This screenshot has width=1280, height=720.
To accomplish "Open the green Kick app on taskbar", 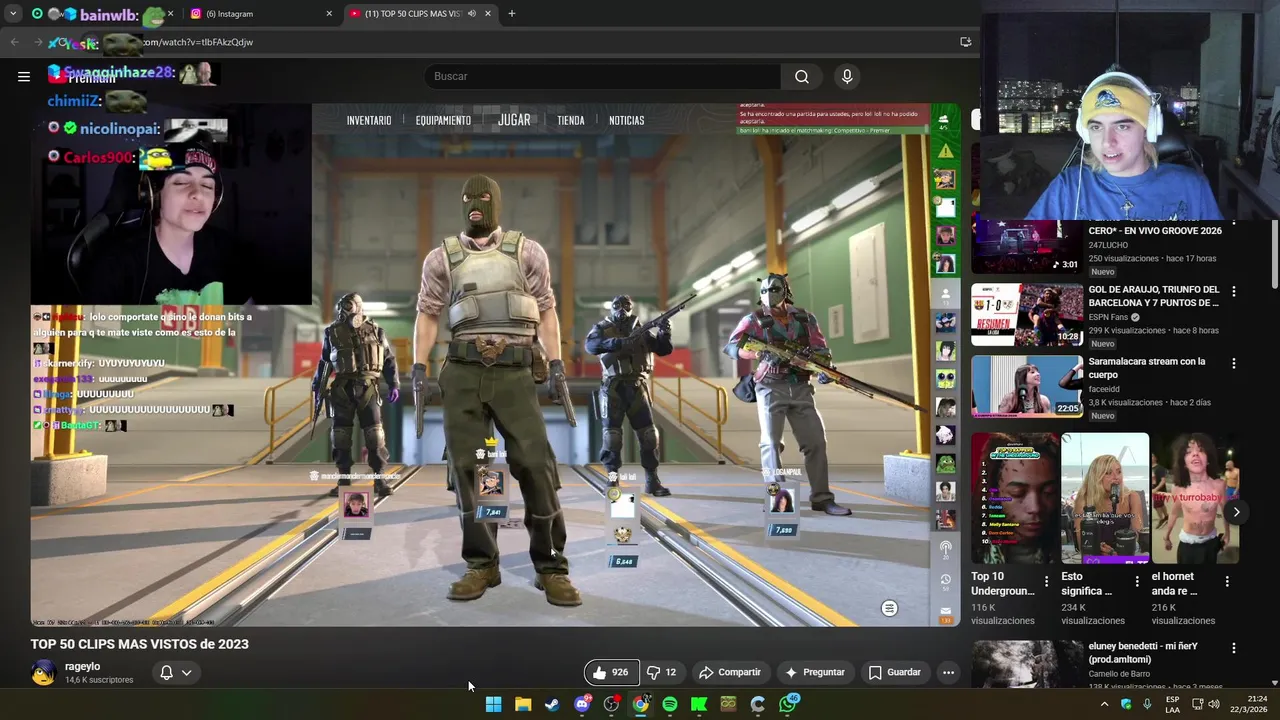I will coord(699,704).
